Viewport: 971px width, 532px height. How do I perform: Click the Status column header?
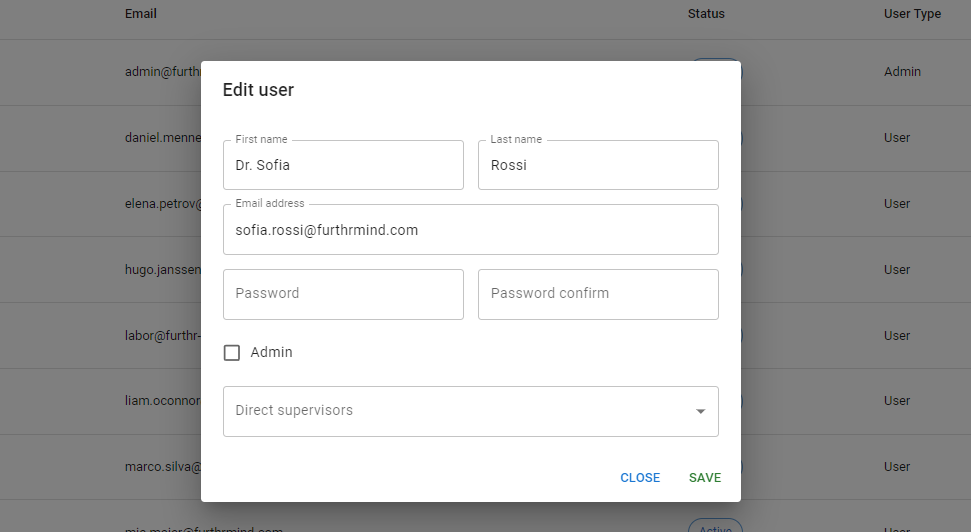tap(706, 14)
